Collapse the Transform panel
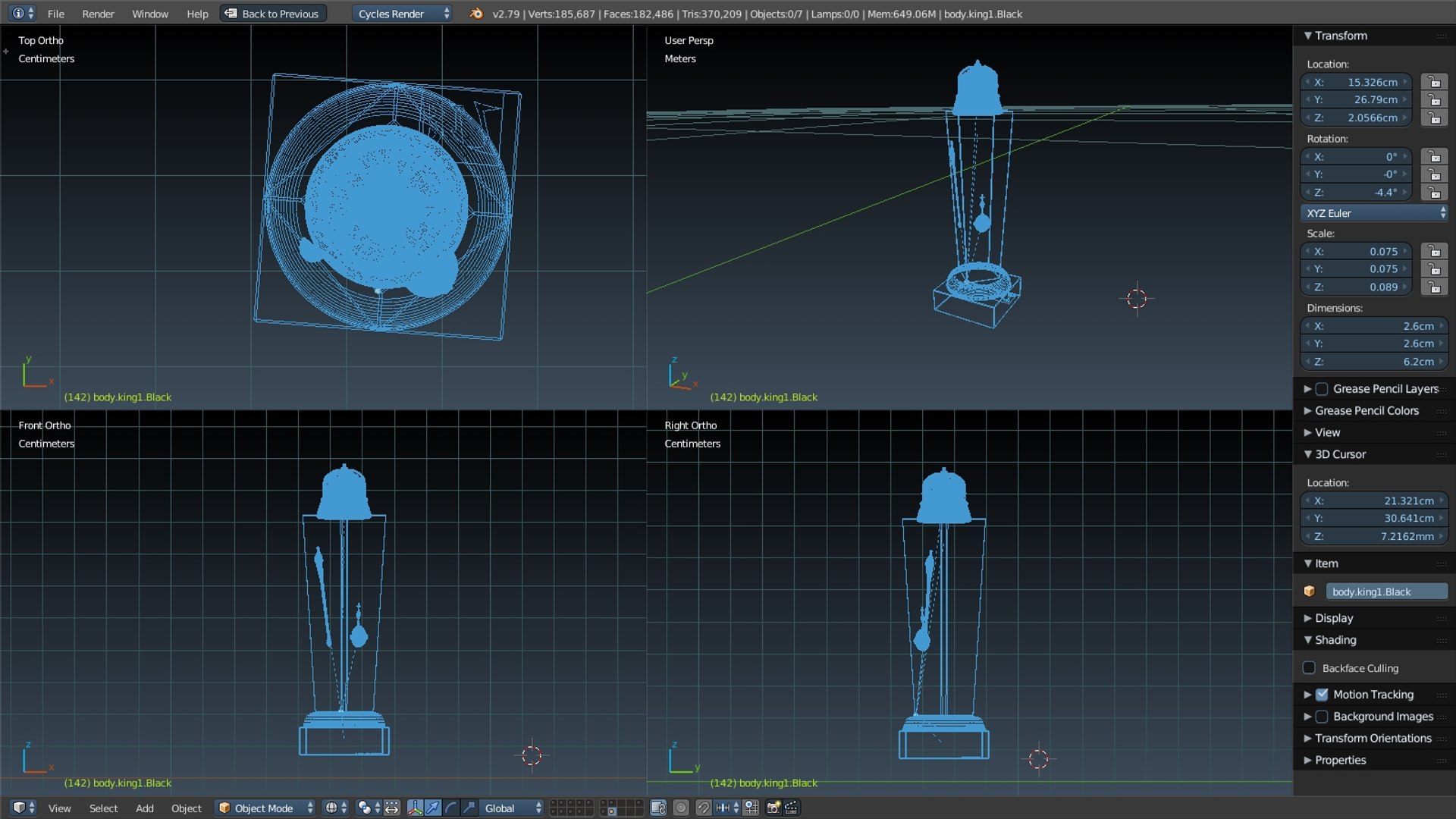1456x819 pixels. click(x=1341, y=36)
